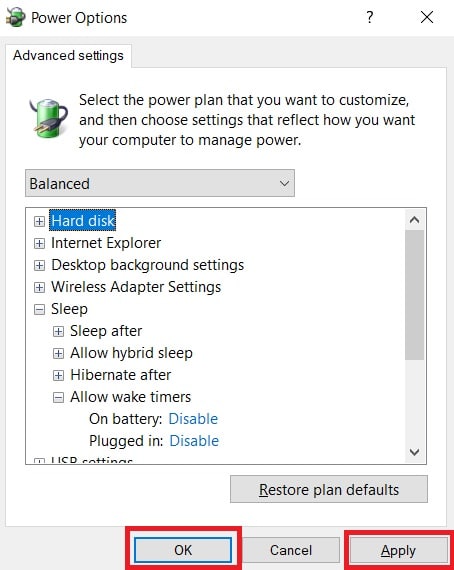Image resolution: width=454 pixels, height=570 pixels.
Task: Collapse the Sleep tree node
Action: (39, 310)
